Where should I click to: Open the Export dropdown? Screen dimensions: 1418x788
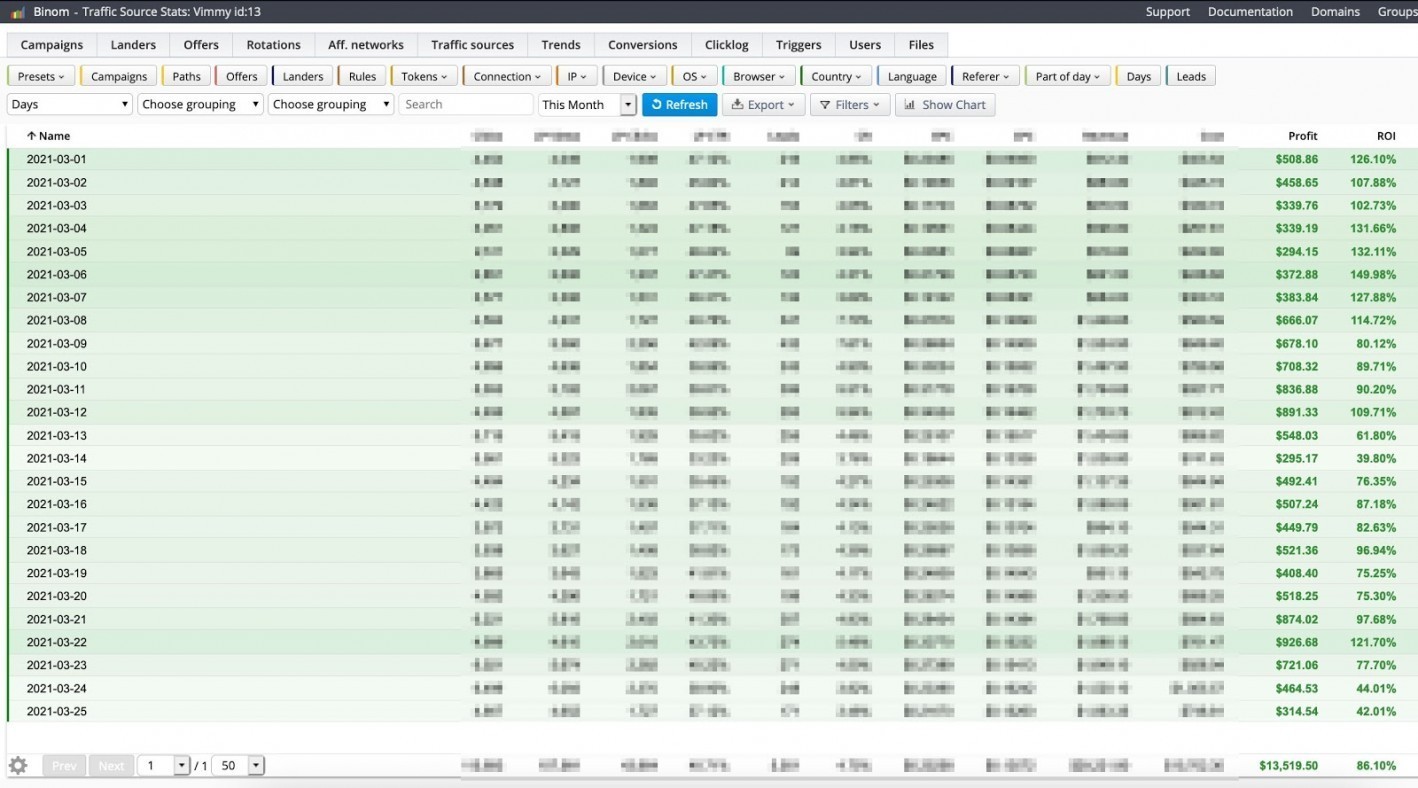[x=764, y=105]
